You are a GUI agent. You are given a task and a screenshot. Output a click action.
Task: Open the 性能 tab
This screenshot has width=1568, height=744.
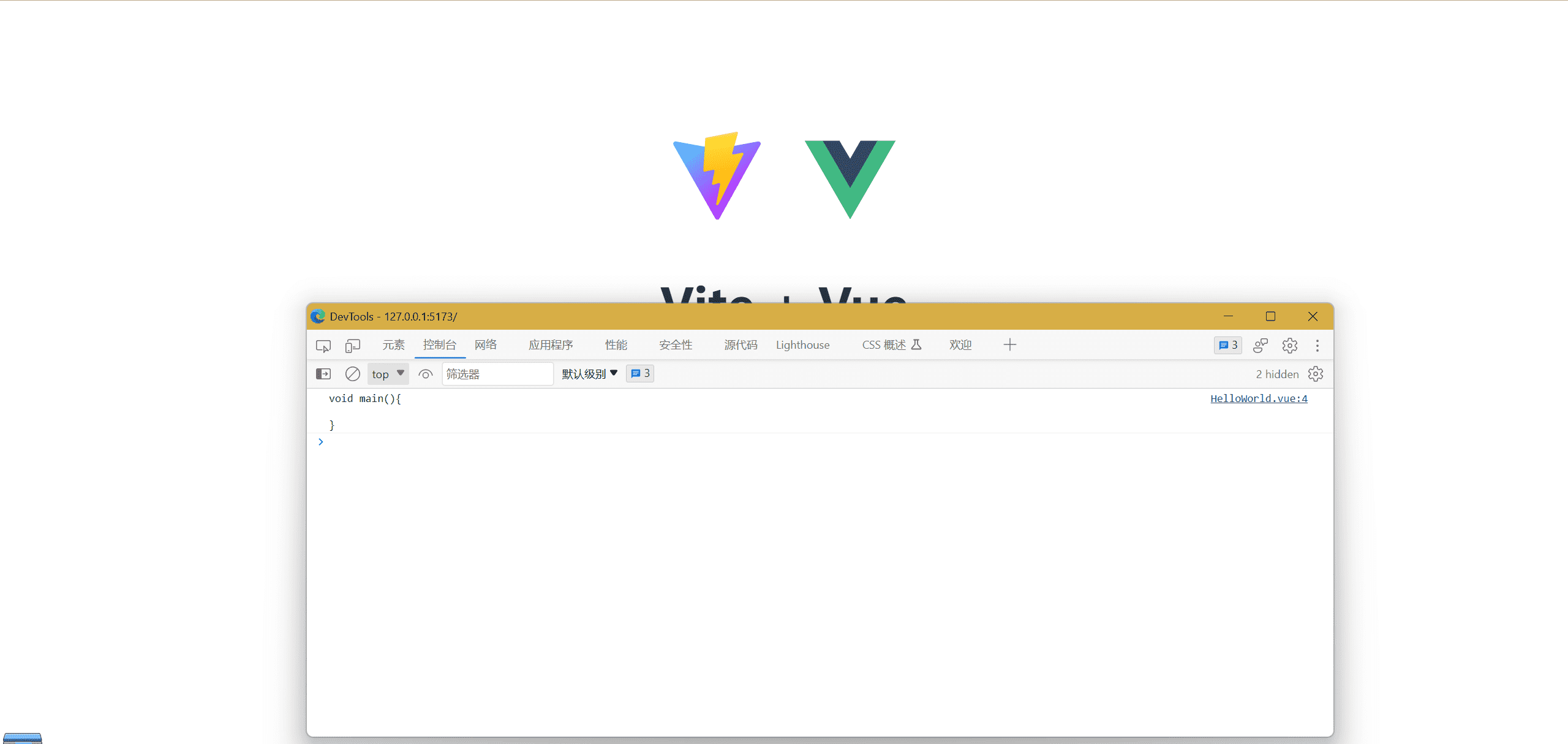[616, 345]
